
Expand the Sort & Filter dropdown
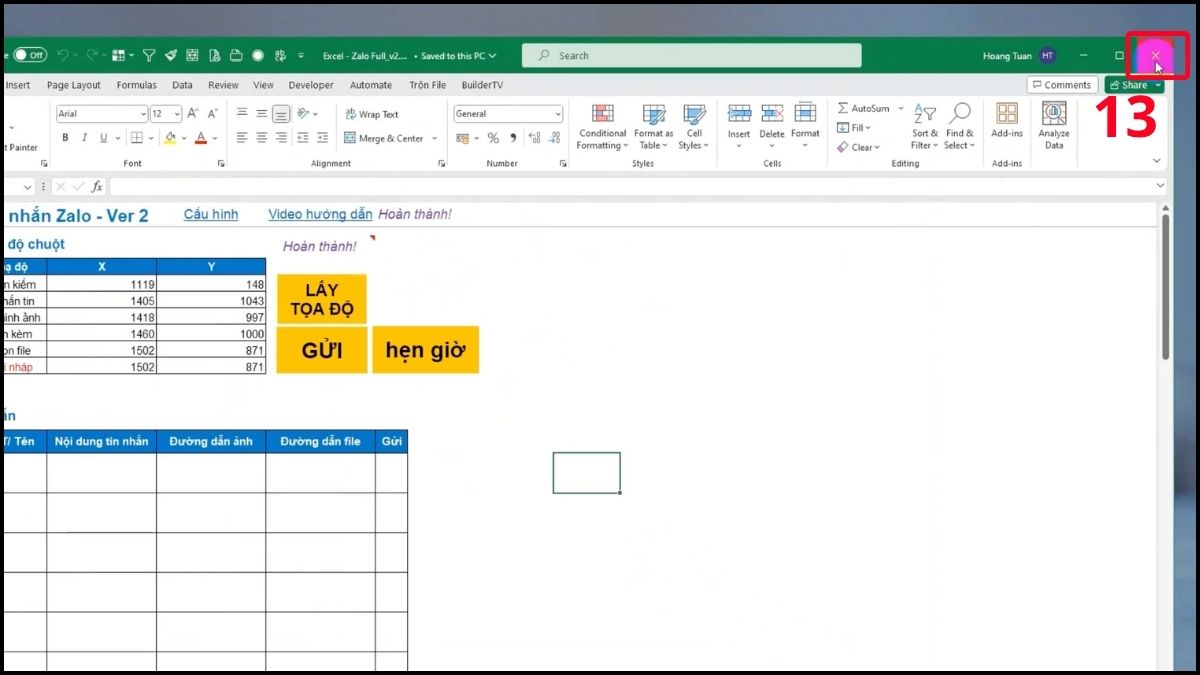(926, 127)
